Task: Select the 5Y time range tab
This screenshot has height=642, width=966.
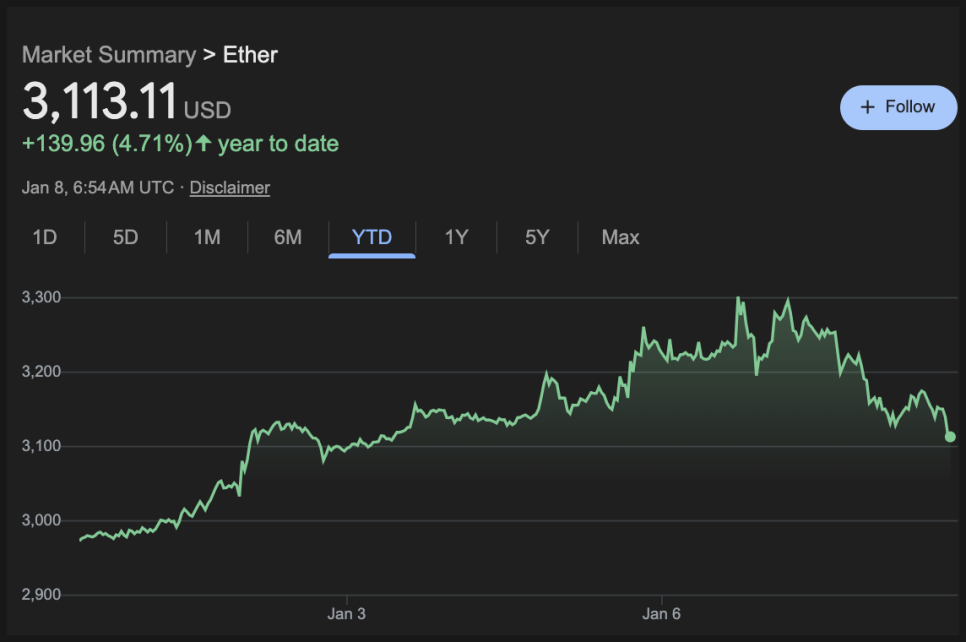Action: [537, 237]
